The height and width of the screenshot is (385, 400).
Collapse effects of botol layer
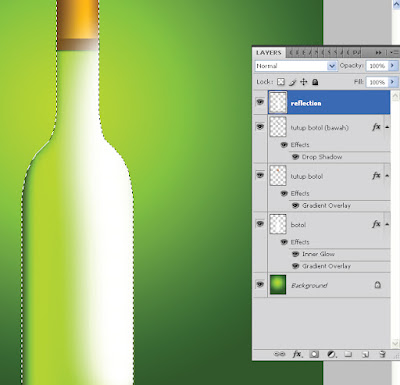click(387, 224)
